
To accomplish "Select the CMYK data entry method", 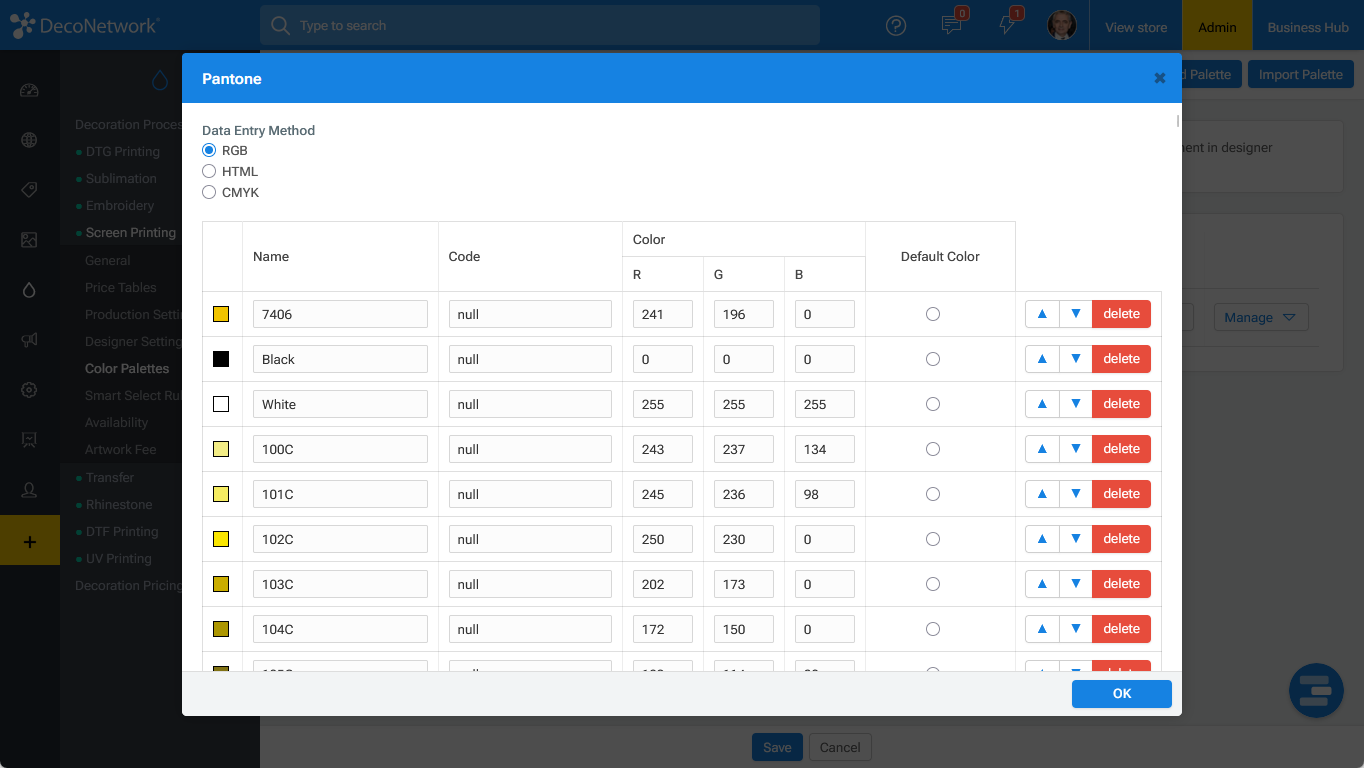I will click(209, 192).
